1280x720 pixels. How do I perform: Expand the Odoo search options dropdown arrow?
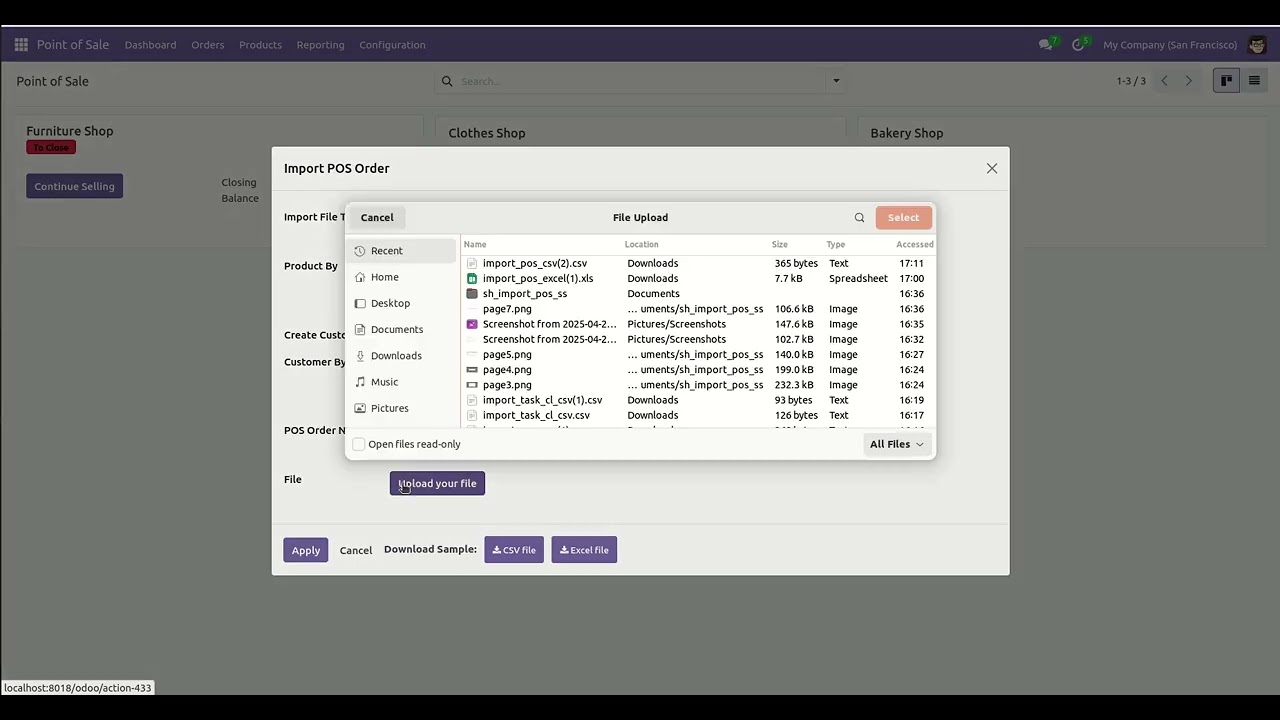click(836, 81)
